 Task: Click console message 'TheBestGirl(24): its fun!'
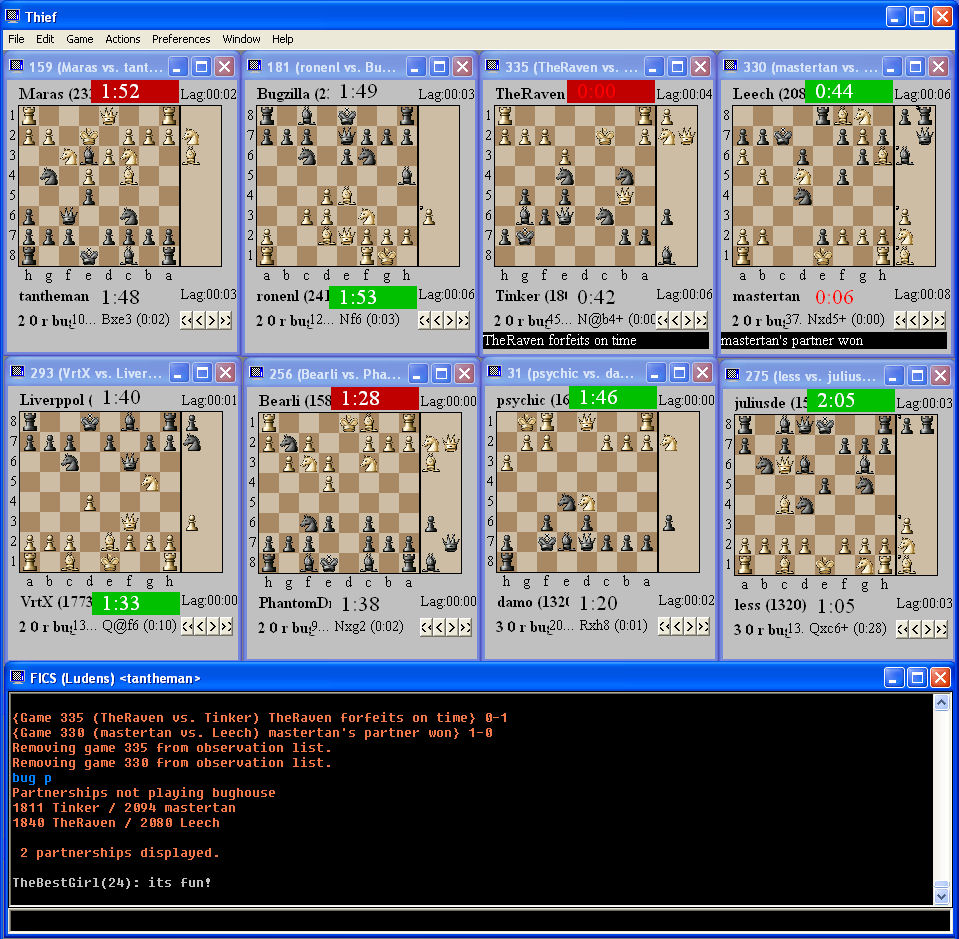tap(111, 882)
